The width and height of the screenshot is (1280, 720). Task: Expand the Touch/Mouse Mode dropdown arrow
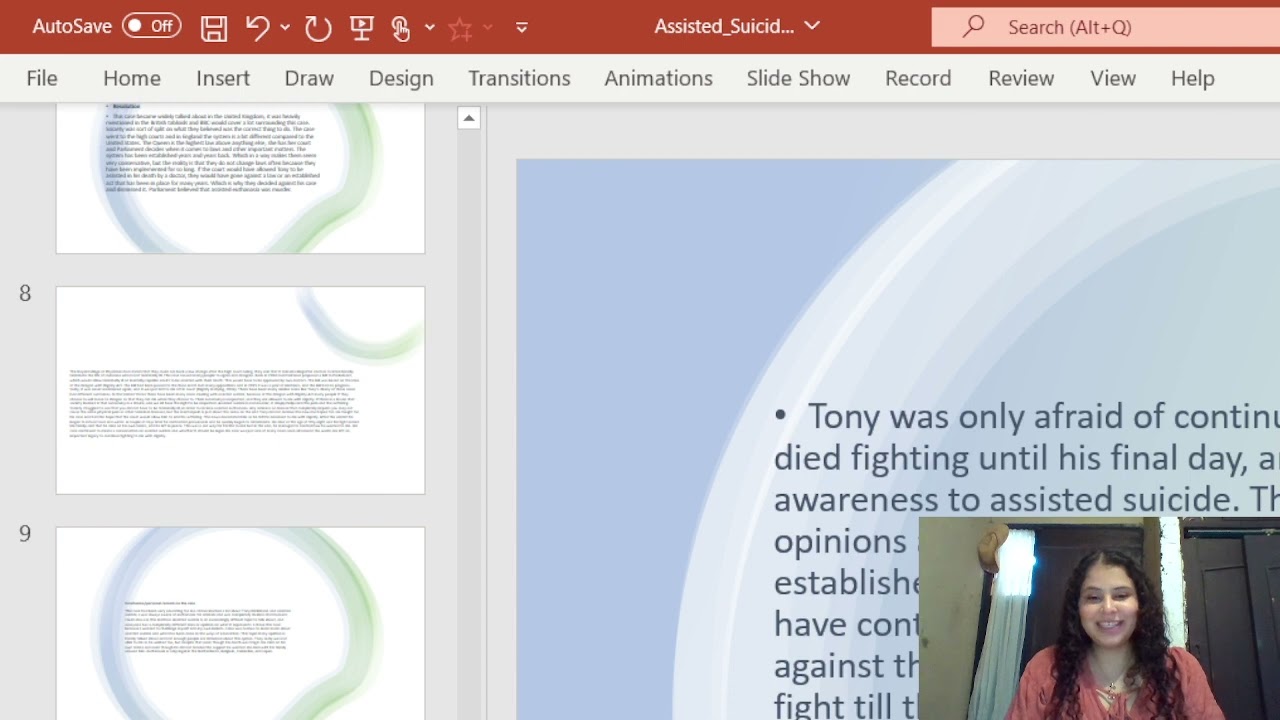point(430,27)
